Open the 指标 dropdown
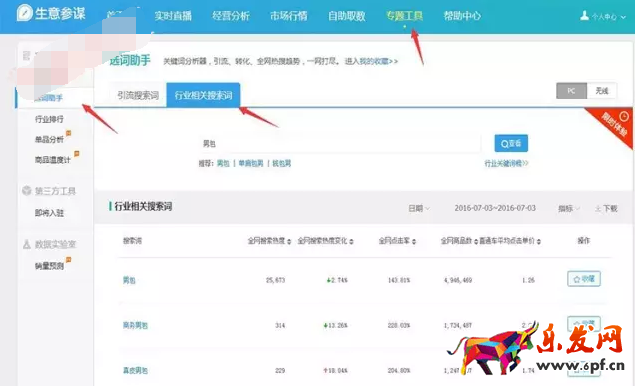The image size is (635, 386). [569, 209]
